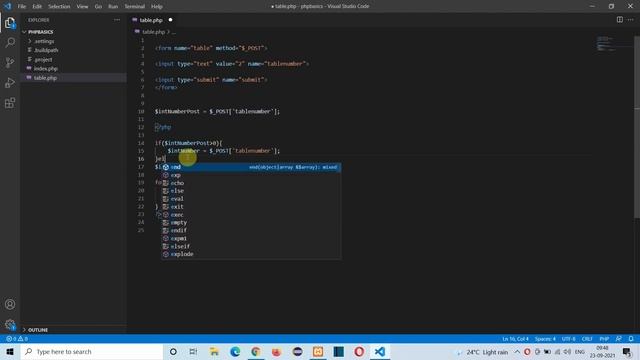Click the Windows taskbar search box
This screenshot has width=640, height=360.
click(x=92, y=351)
